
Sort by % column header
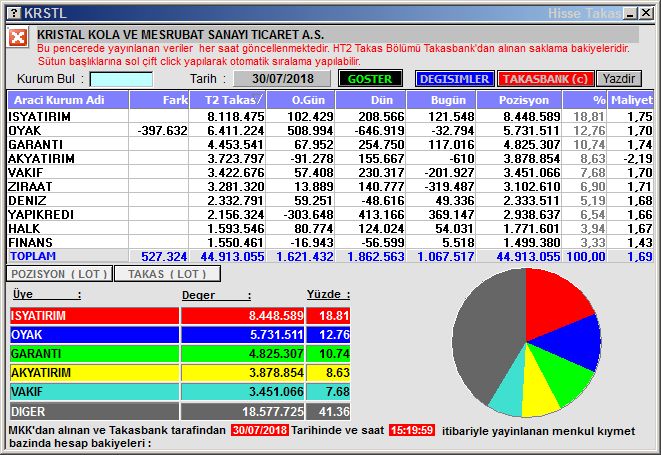click(x=585, y=100)
